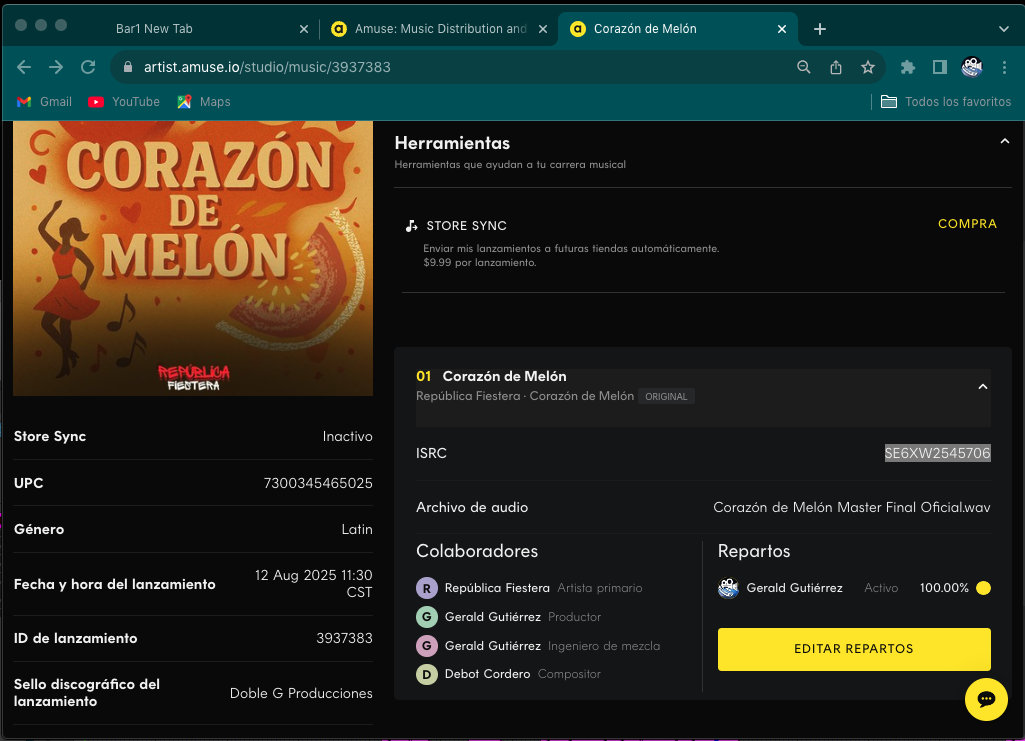
Task: Close the Bar1 New Tab tab
Action: point(304,29)
